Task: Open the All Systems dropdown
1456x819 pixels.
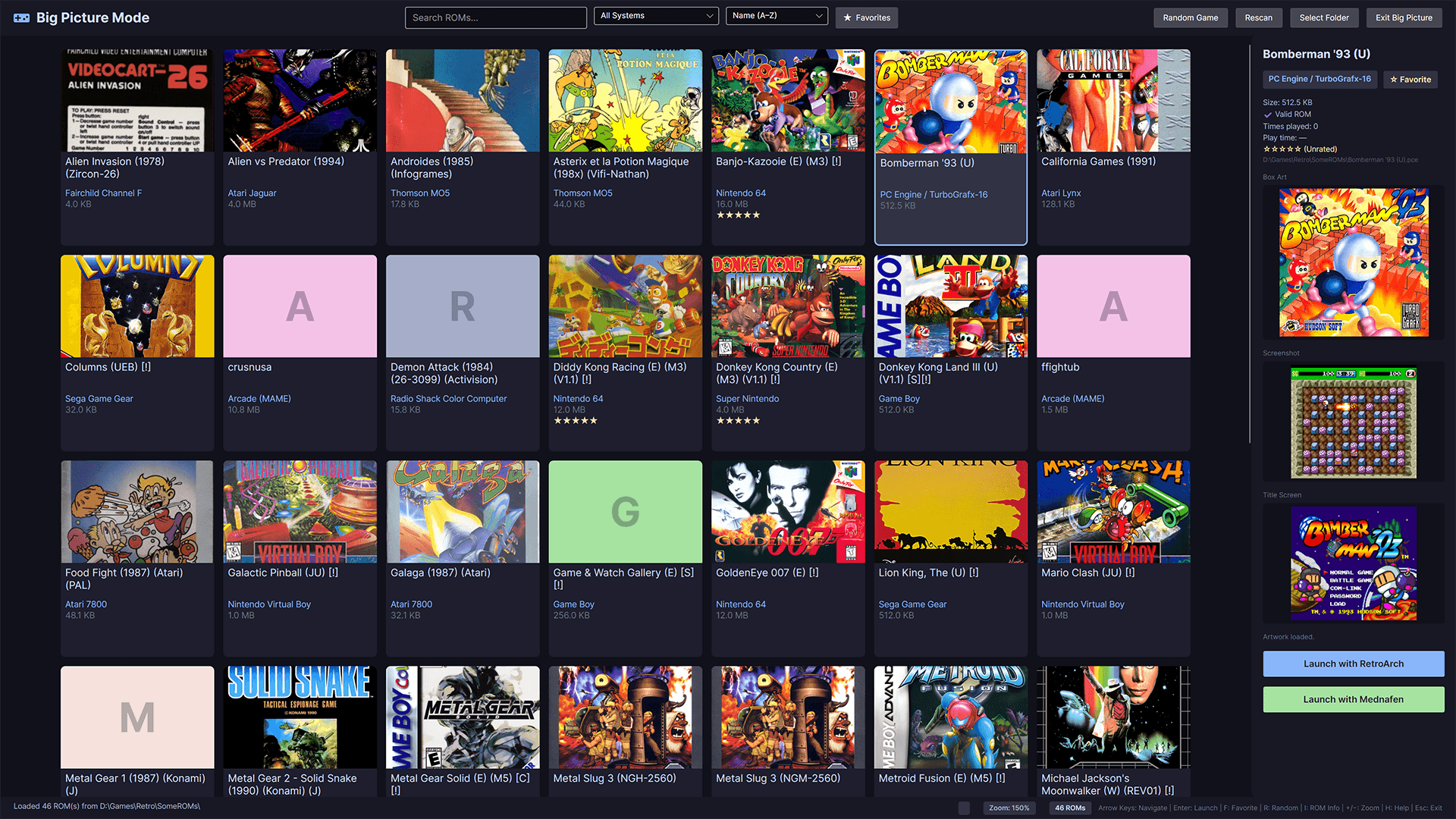Action: (x=656, y=15)
